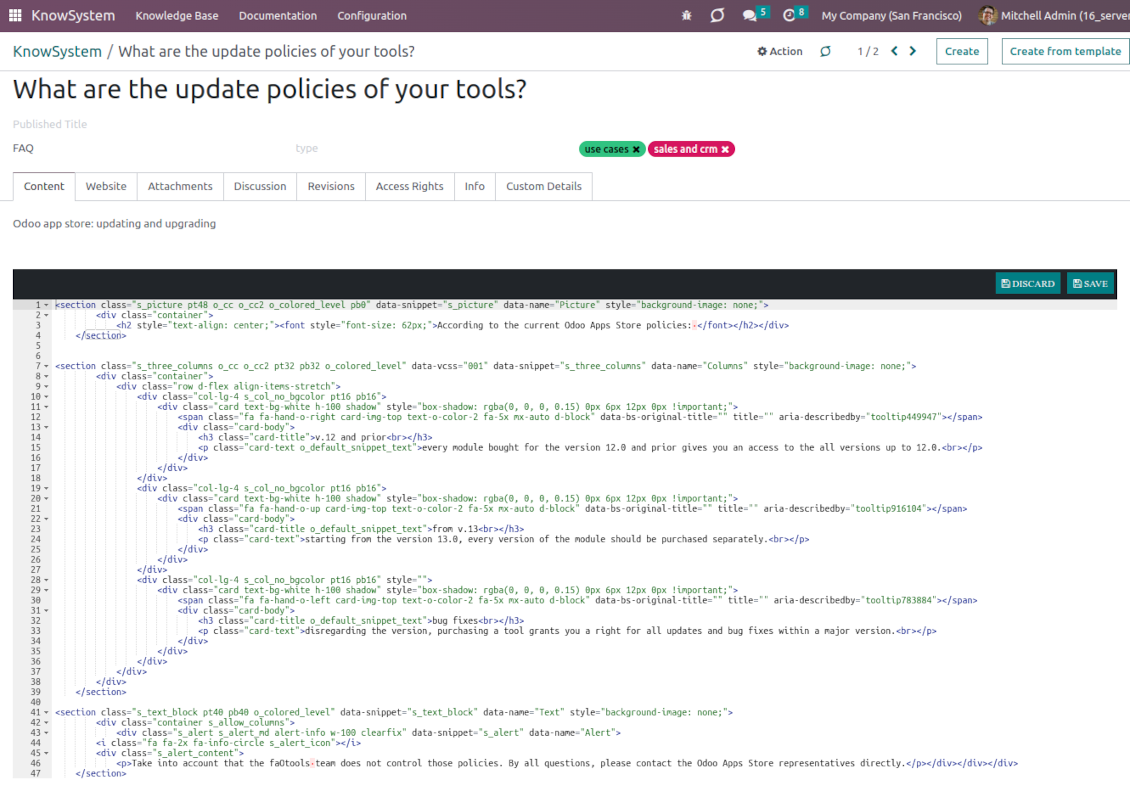Click the Published Title input field
The width and height of the screenshot is (1130, 808).
coord(150,125)
